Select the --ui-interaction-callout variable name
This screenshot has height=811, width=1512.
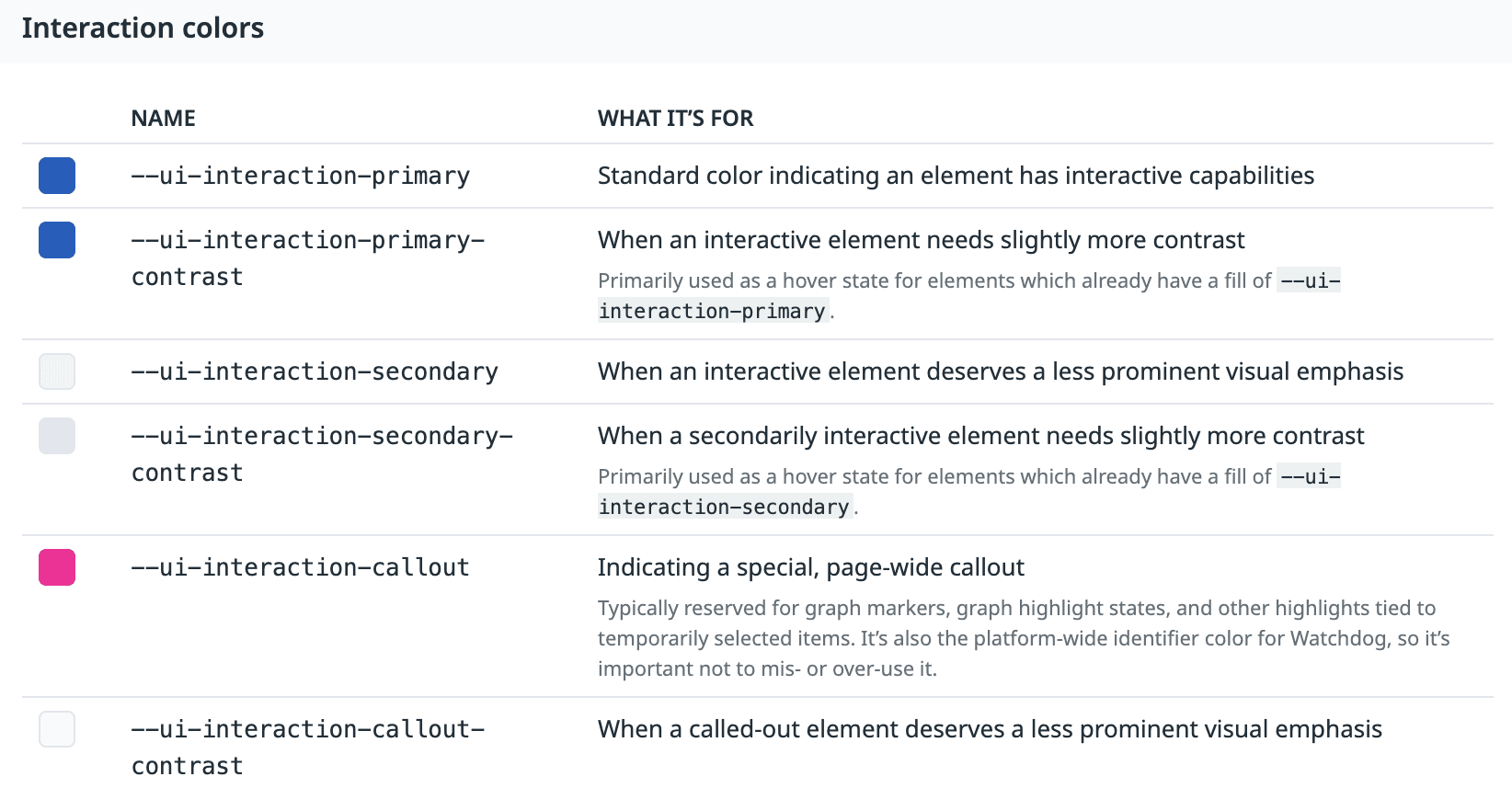click(301, 567)
